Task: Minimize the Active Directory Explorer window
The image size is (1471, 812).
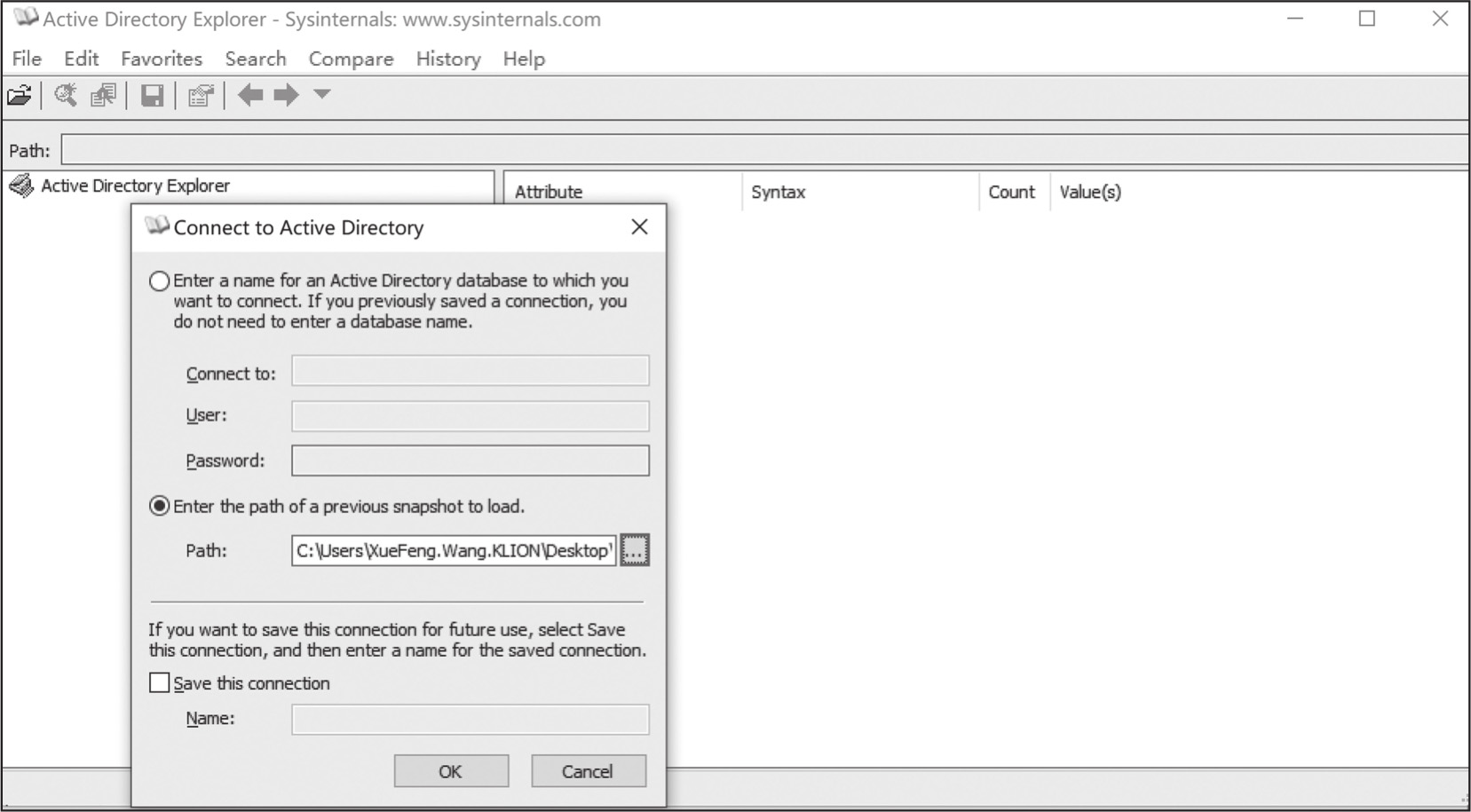Action: point(1295,19)
